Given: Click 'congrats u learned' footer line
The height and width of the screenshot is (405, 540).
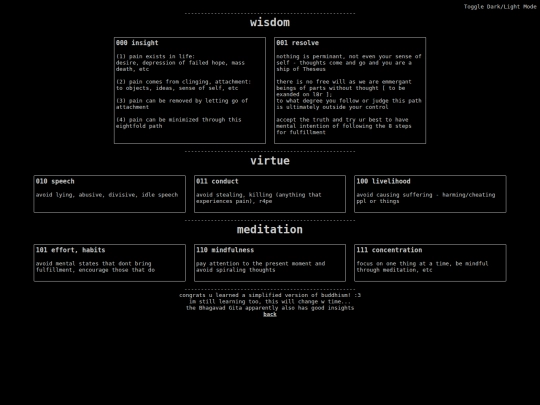Looking at the screenshot, I should (x=270, y=295).
